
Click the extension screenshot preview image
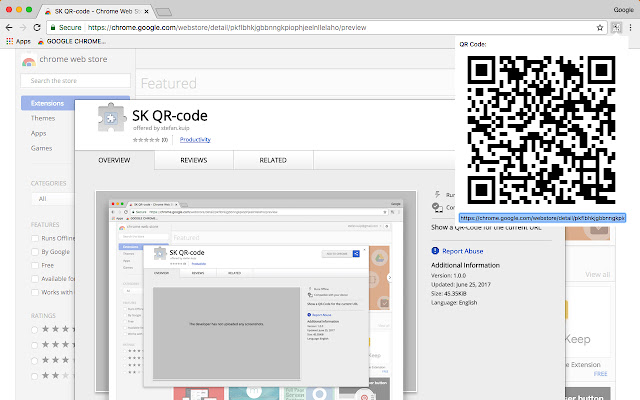click(256, 291)
